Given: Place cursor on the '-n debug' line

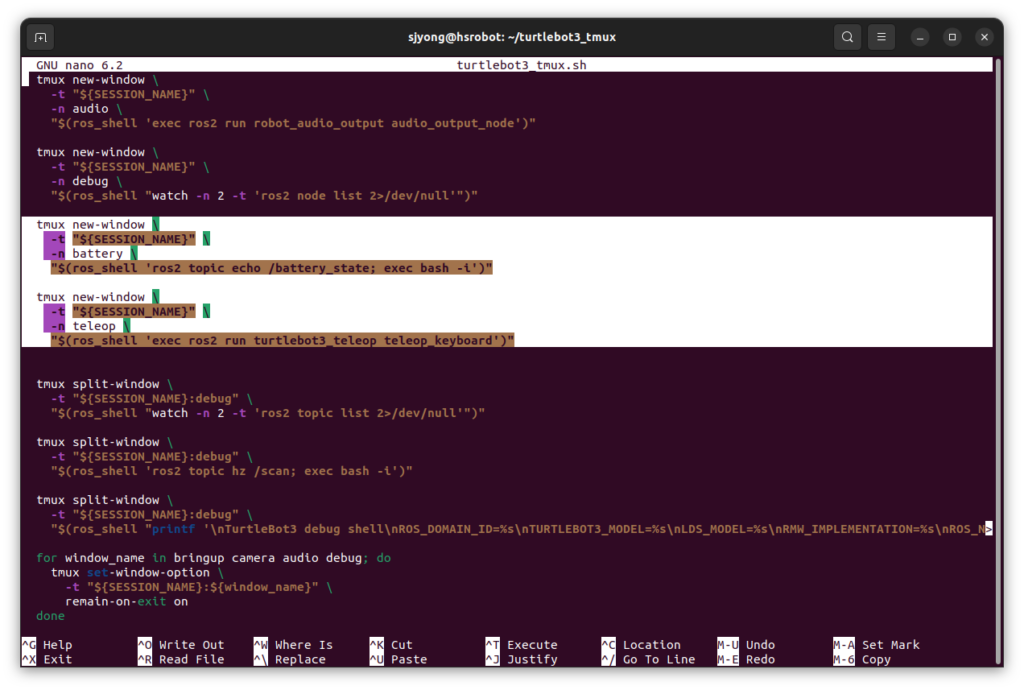Looking at the screenshot, I should (87, 181).
